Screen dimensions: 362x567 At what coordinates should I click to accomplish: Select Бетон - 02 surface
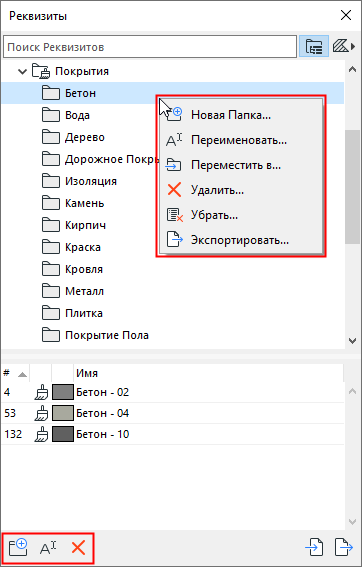[173, 392]
